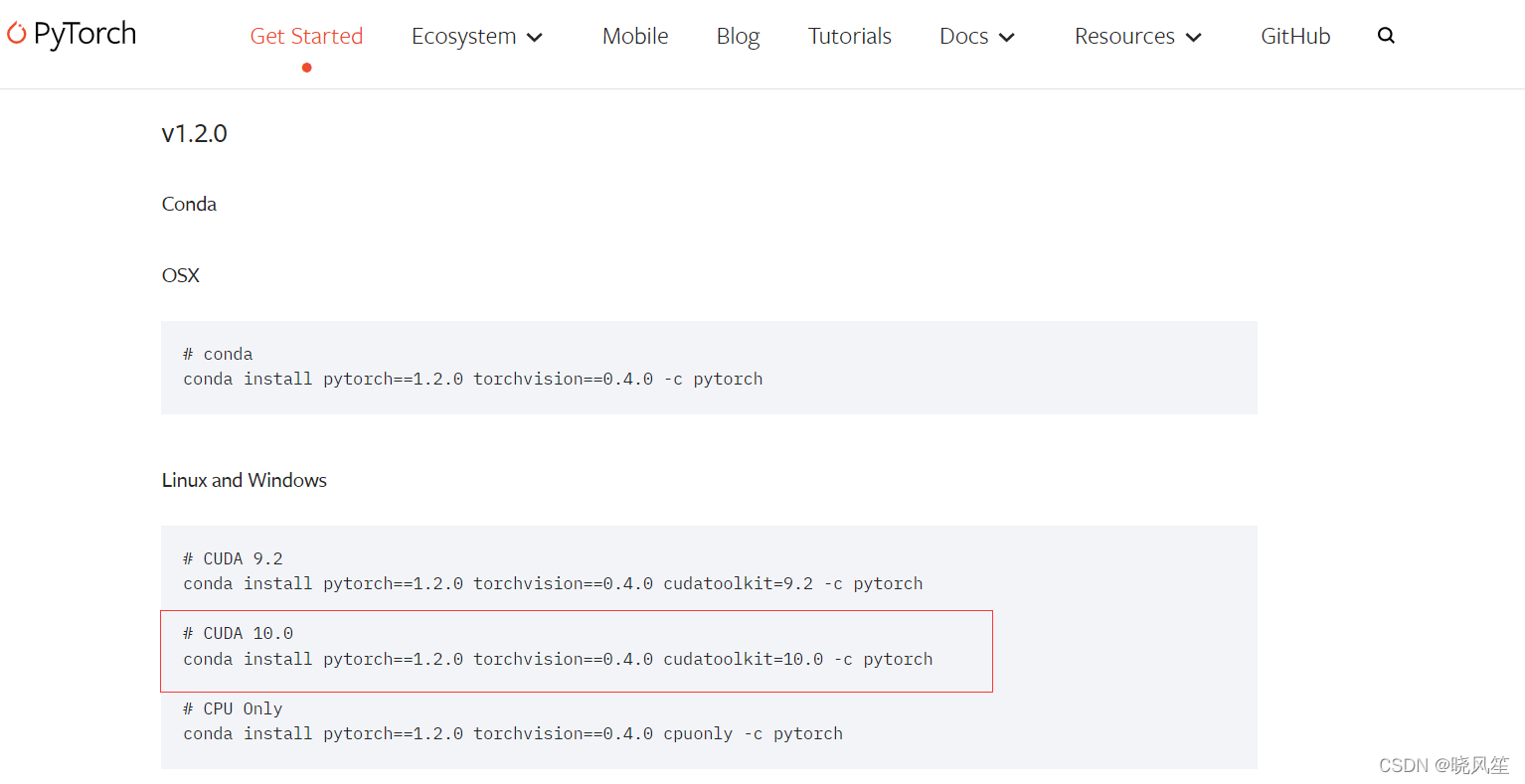Click the cudatoolkit=9.2 install command
1525x784 pixels.
pyautogui.click(x=553, y=583)
